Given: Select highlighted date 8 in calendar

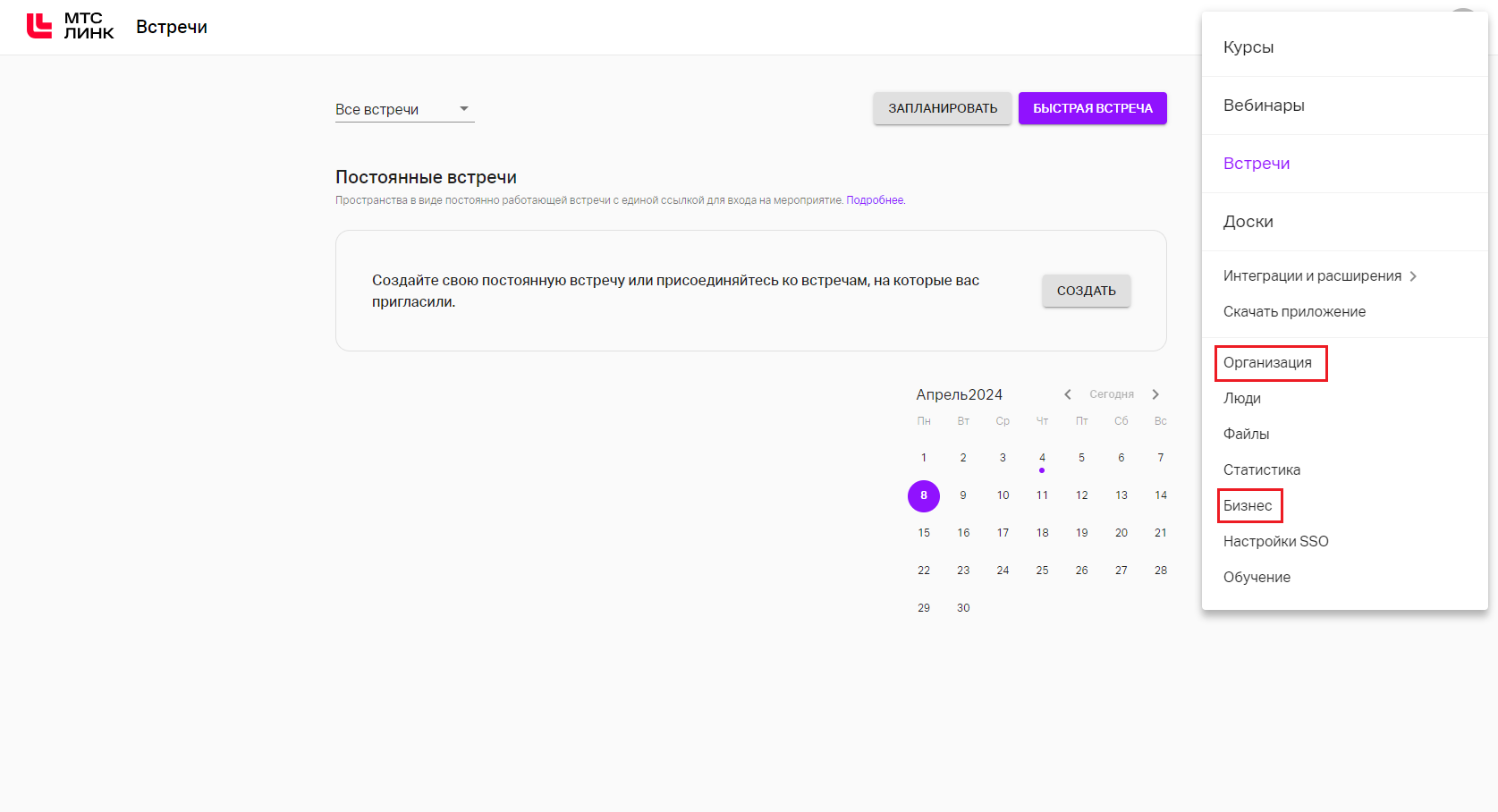Looking at the screenshot, I should 924,495.
